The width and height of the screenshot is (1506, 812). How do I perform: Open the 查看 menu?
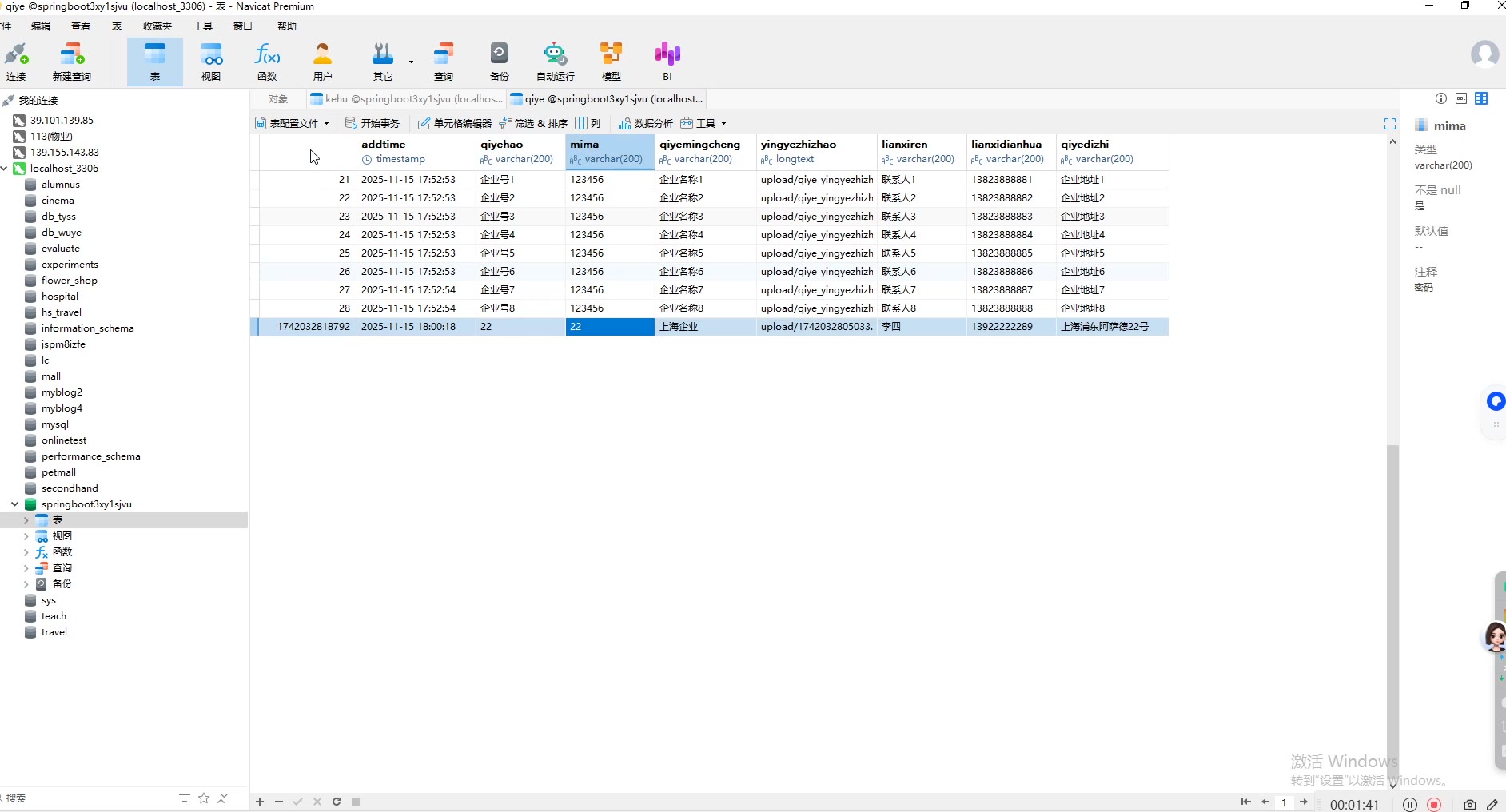pos(81,26)
